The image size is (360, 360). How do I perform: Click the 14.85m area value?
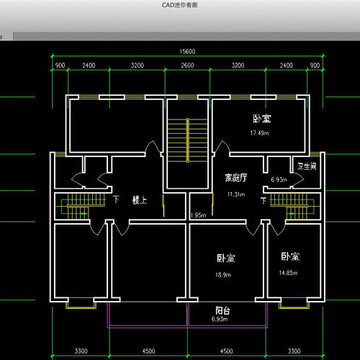tap(288, 273)
